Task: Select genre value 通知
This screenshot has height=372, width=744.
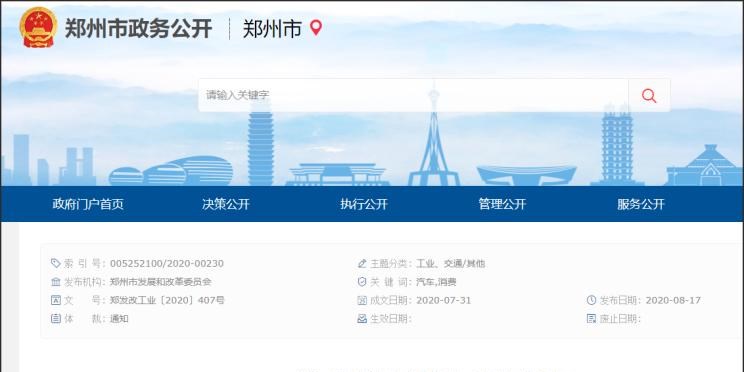Action: (x=119, y=319)
